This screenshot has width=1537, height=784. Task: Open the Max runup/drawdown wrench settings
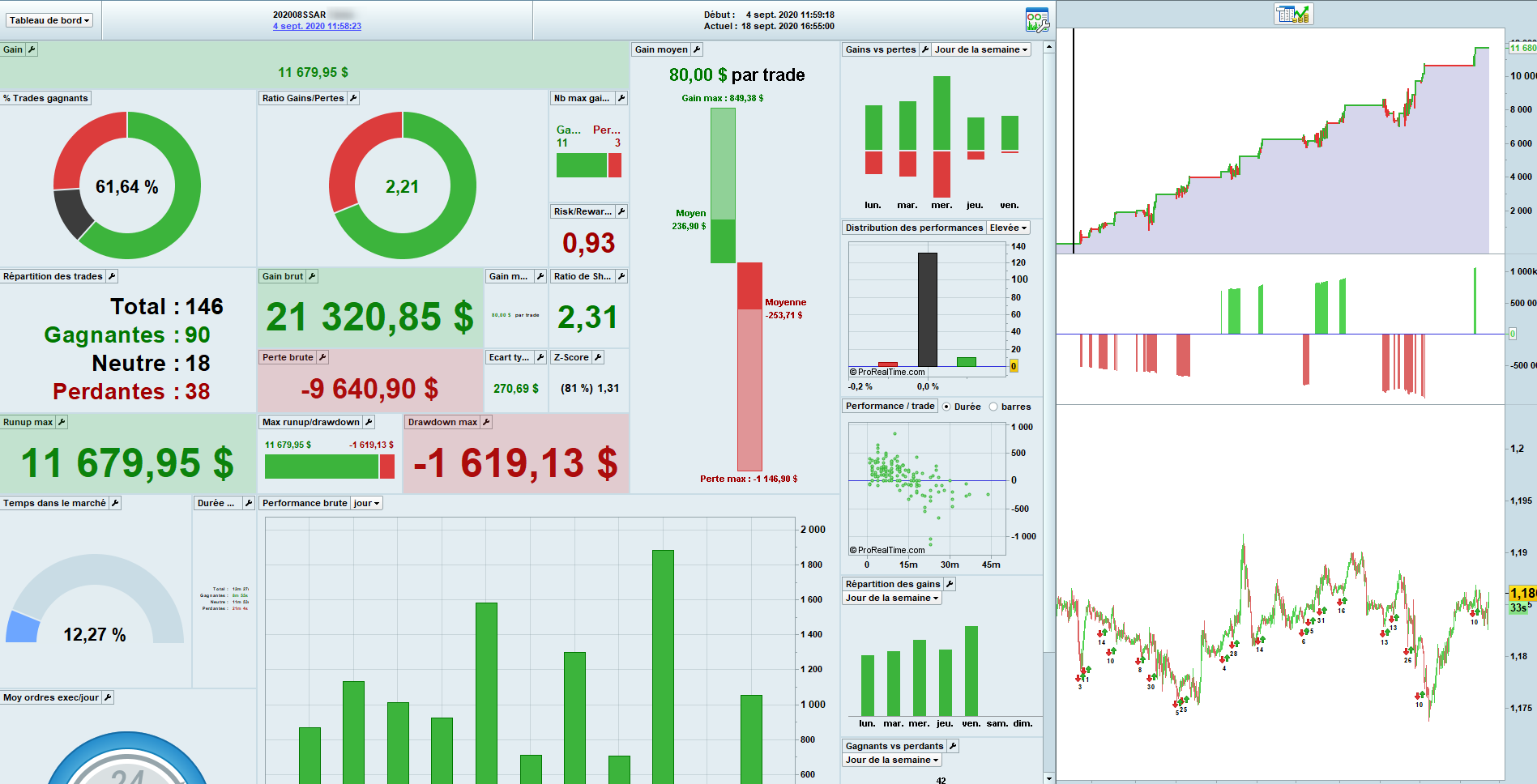[369, 422]
